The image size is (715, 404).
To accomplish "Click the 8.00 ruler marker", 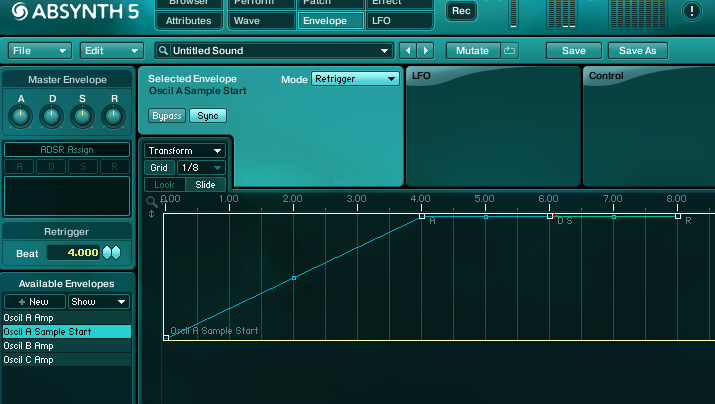I will (x=676, y=199).
